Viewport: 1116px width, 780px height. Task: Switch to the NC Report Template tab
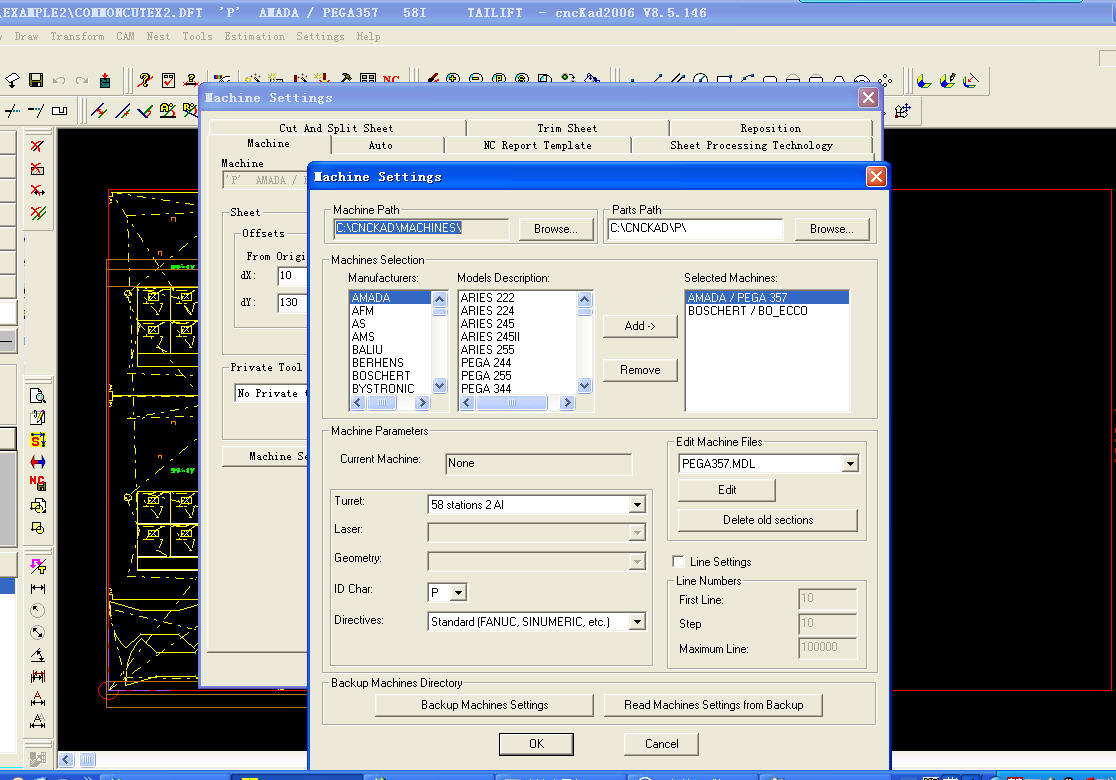[x=537, y=145]
